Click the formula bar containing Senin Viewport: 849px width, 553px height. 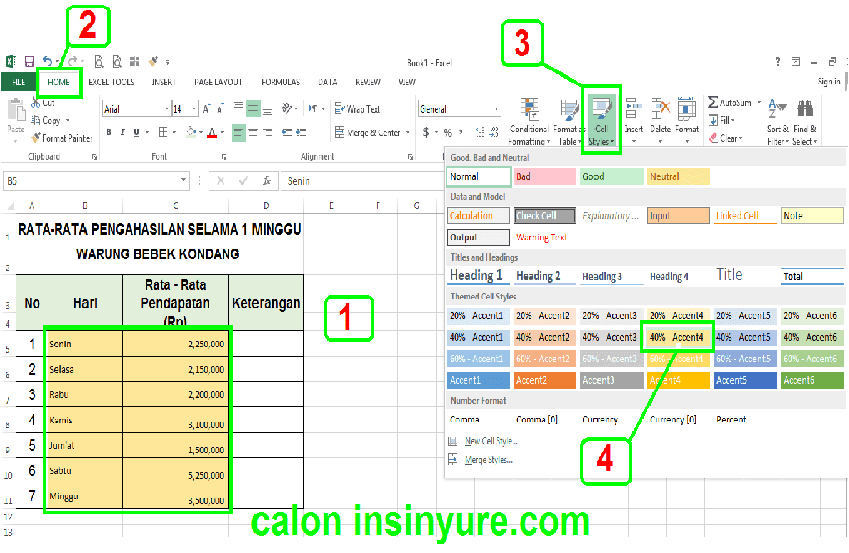click(361, 181)
